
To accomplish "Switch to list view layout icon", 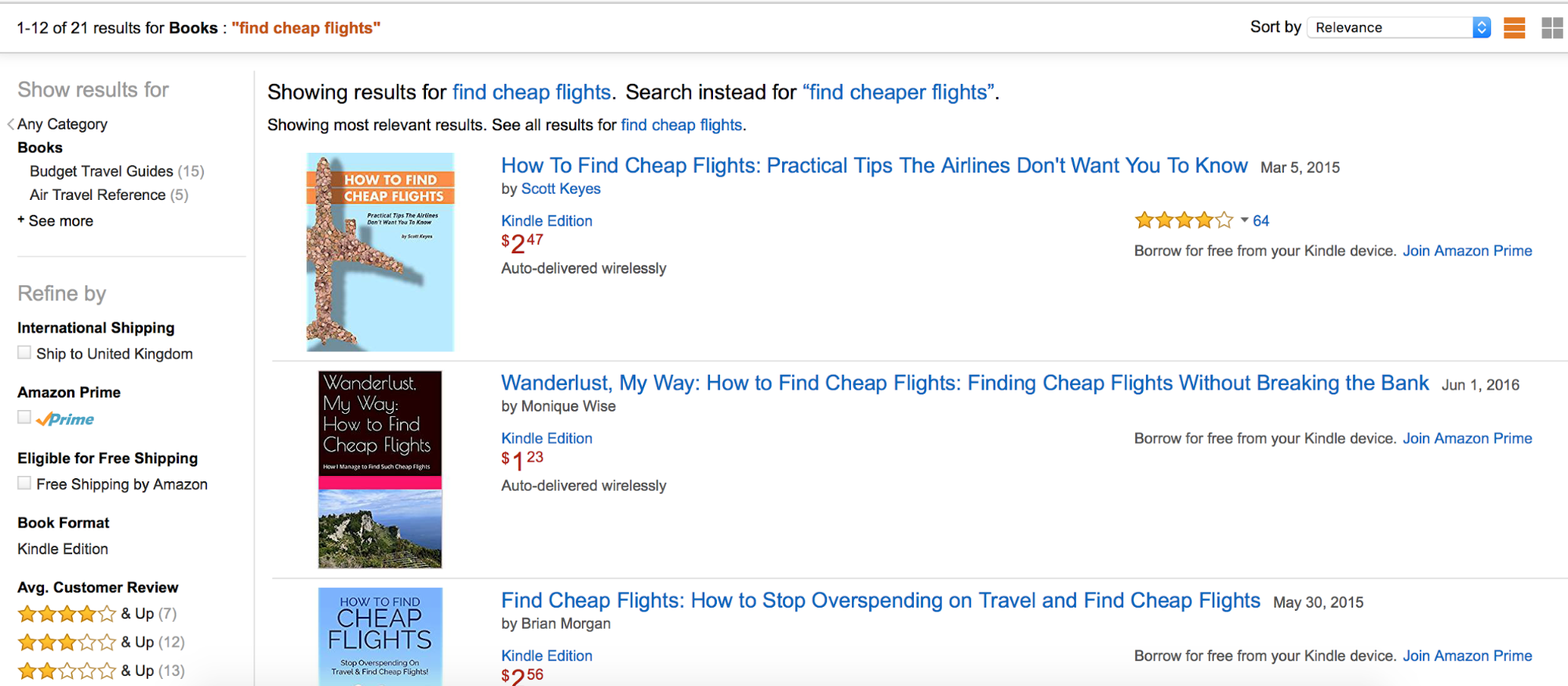I will pyautogui.click(x=1515, y=28).
